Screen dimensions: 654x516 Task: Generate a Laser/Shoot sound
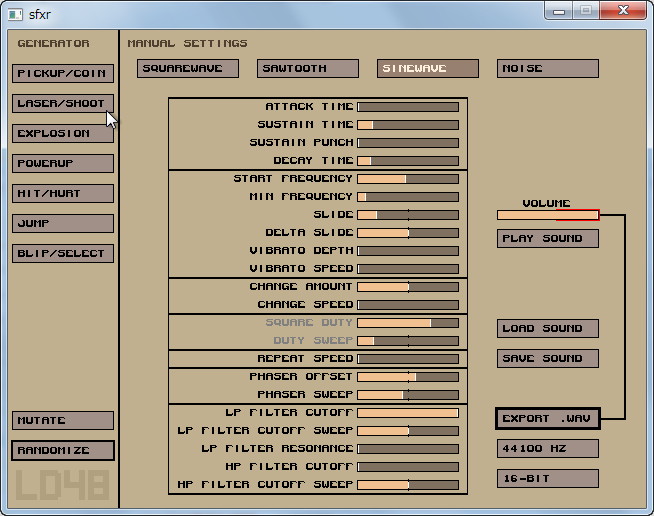click(x=63, y=103)
